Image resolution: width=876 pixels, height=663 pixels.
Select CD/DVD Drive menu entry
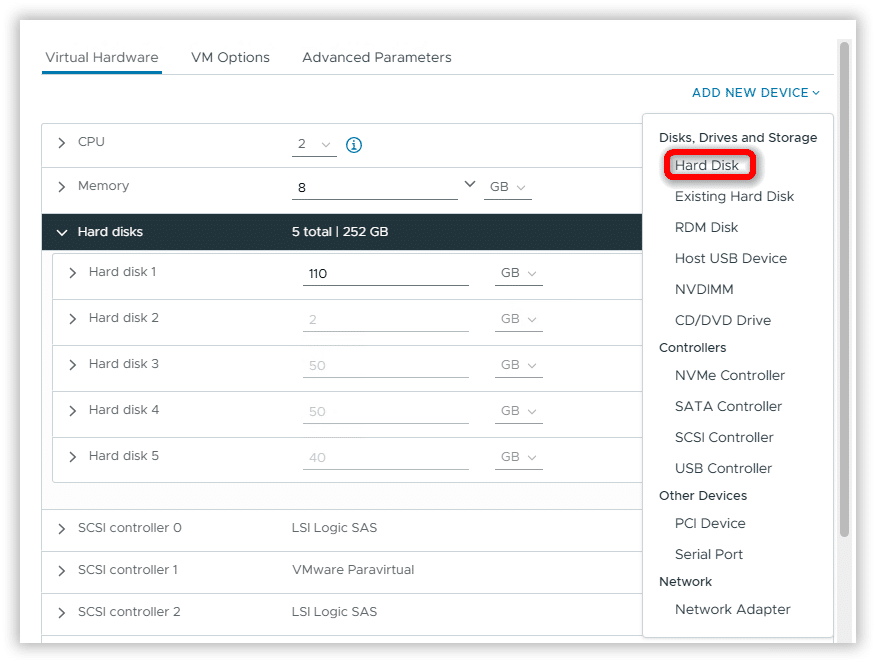pyautogui.click(x=722, y=321)
